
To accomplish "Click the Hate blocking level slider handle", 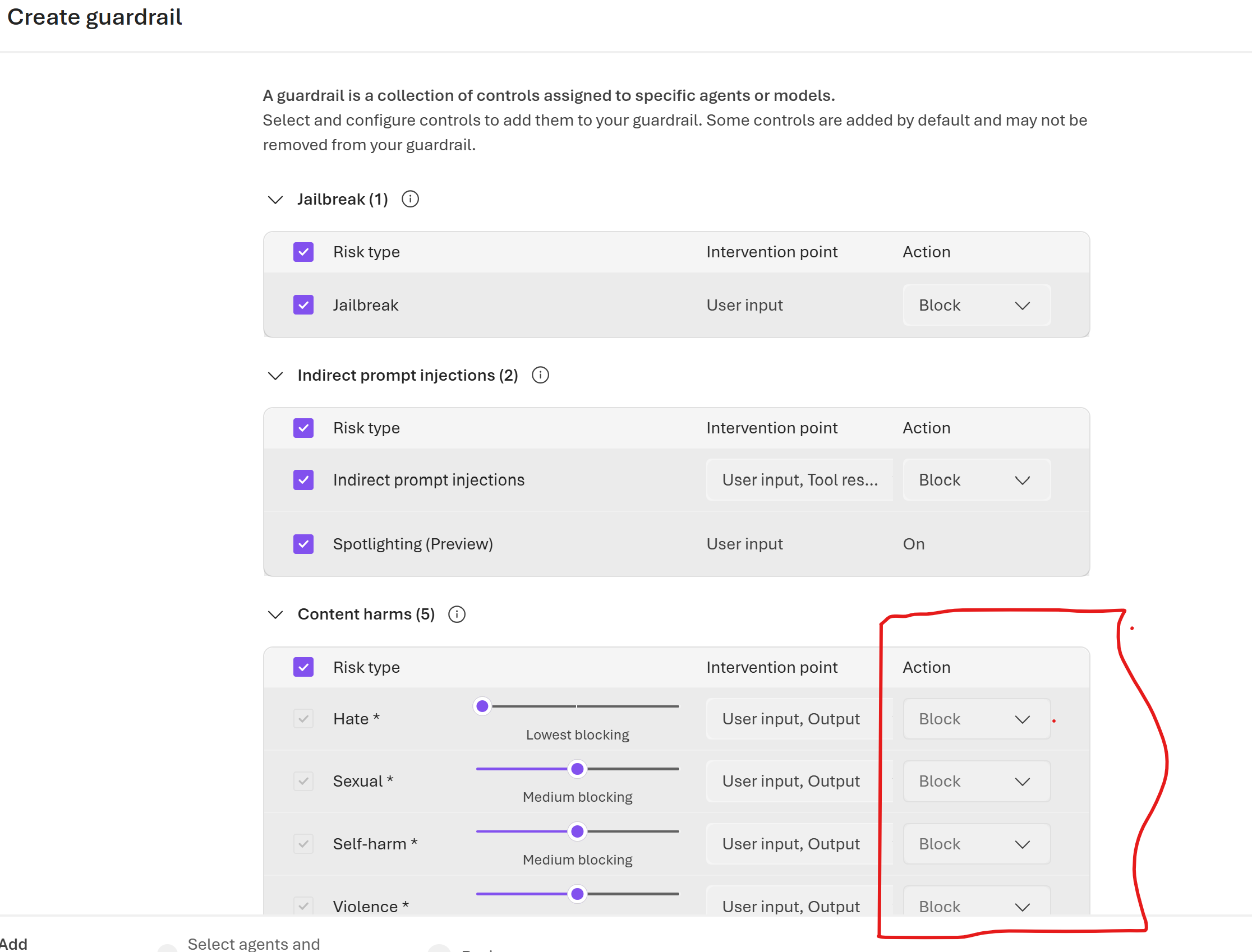I will tap(482, 706).
